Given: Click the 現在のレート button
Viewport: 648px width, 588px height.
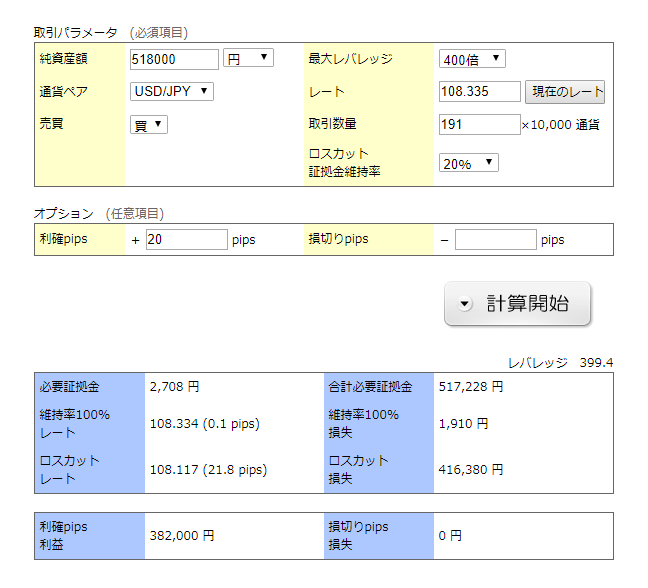Looking at the screenshot, I should 565,92.
